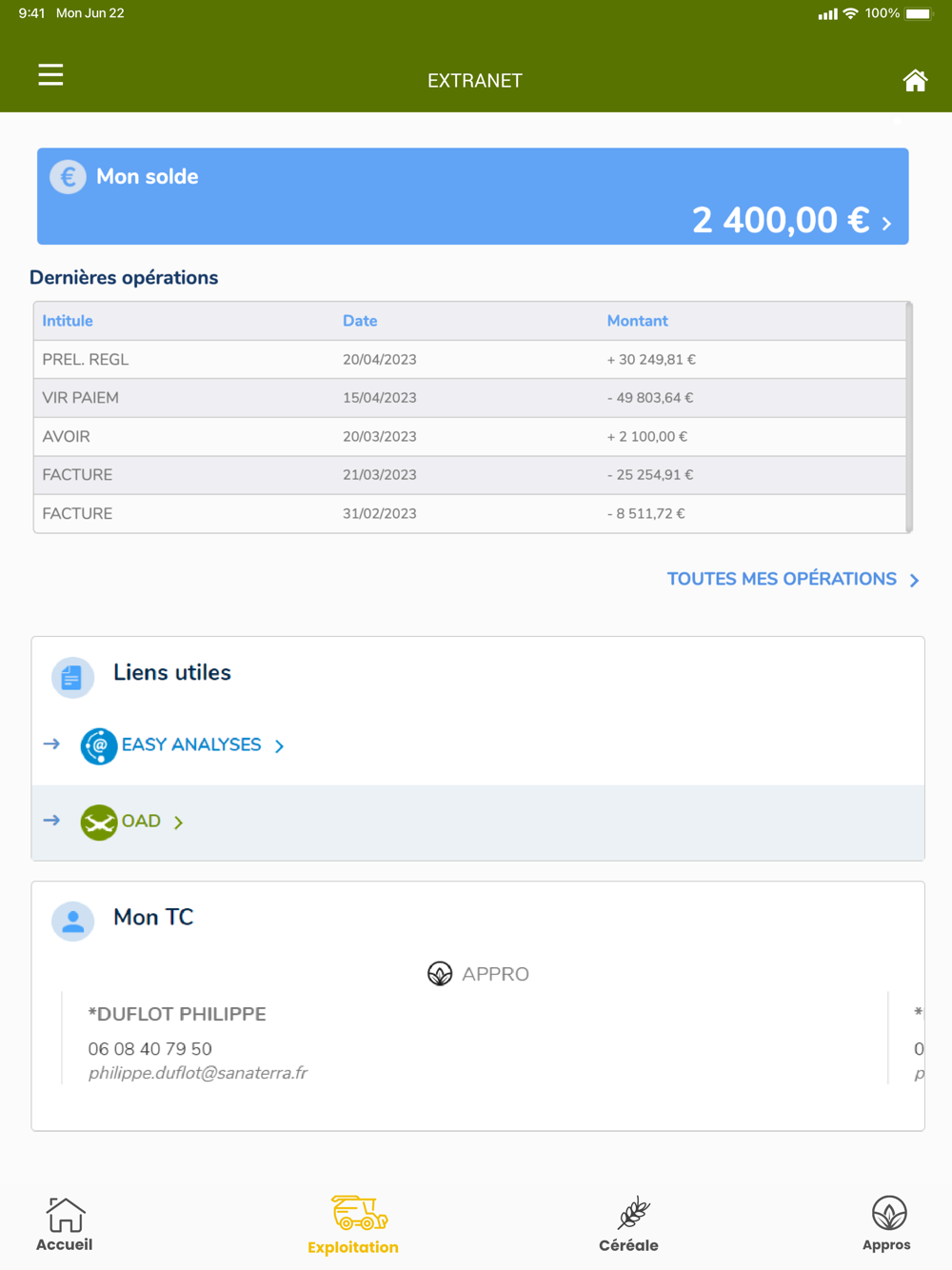Select the VIR PAIEM row
This screenshot has width=952, height=1270.
pos(469,398)
